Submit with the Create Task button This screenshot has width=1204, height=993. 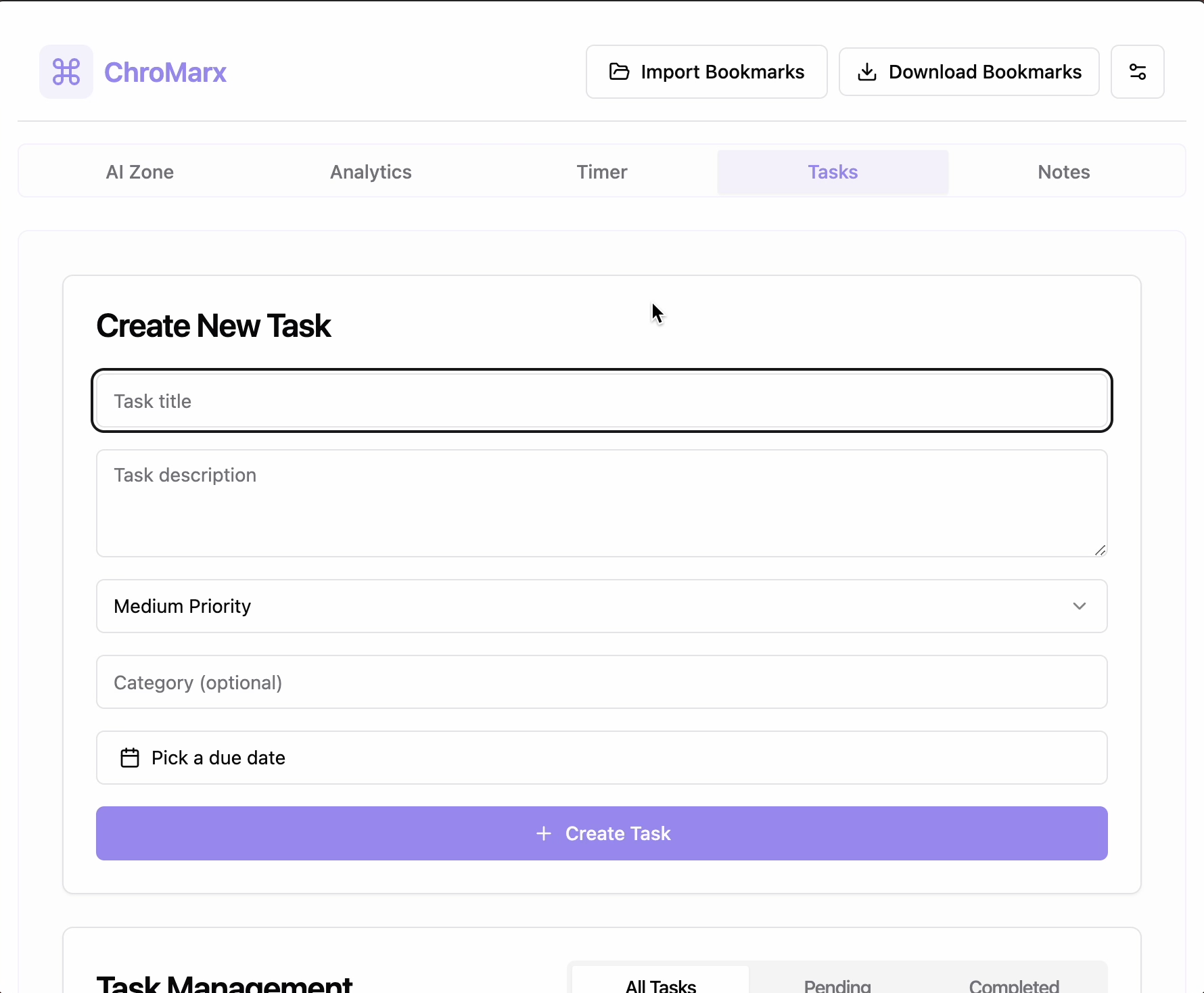pos(601,833)
